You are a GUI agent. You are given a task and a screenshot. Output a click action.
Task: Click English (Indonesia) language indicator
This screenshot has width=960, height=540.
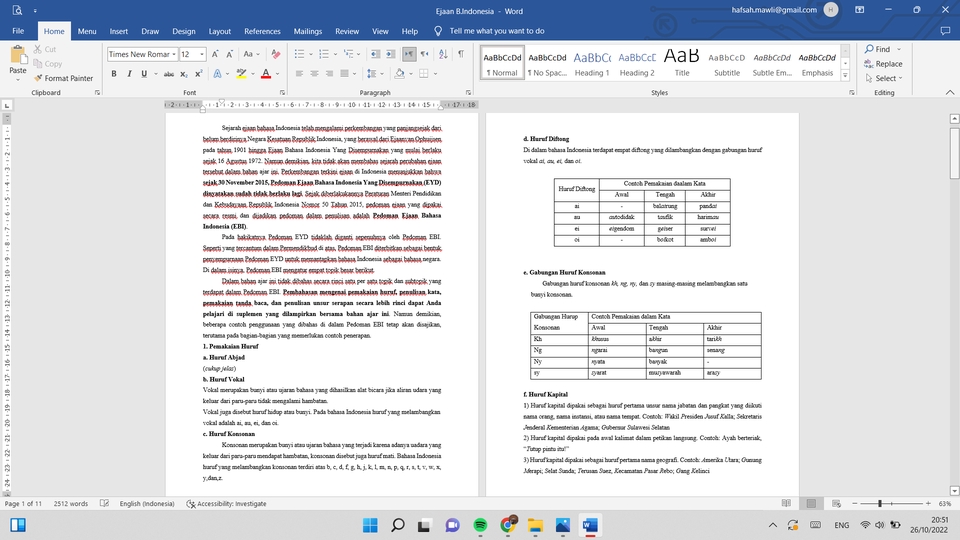147,503
